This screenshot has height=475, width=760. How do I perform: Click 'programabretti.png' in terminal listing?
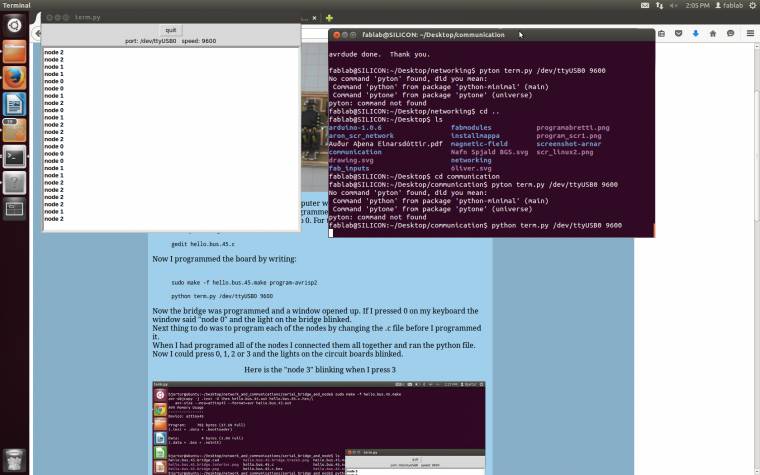[x=573, y=127]
